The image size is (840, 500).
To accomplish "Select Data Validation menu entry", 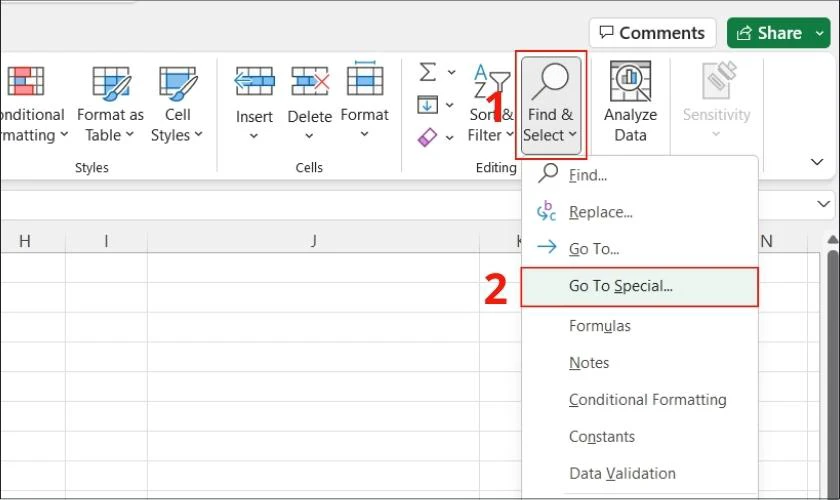I will [640, 474].
